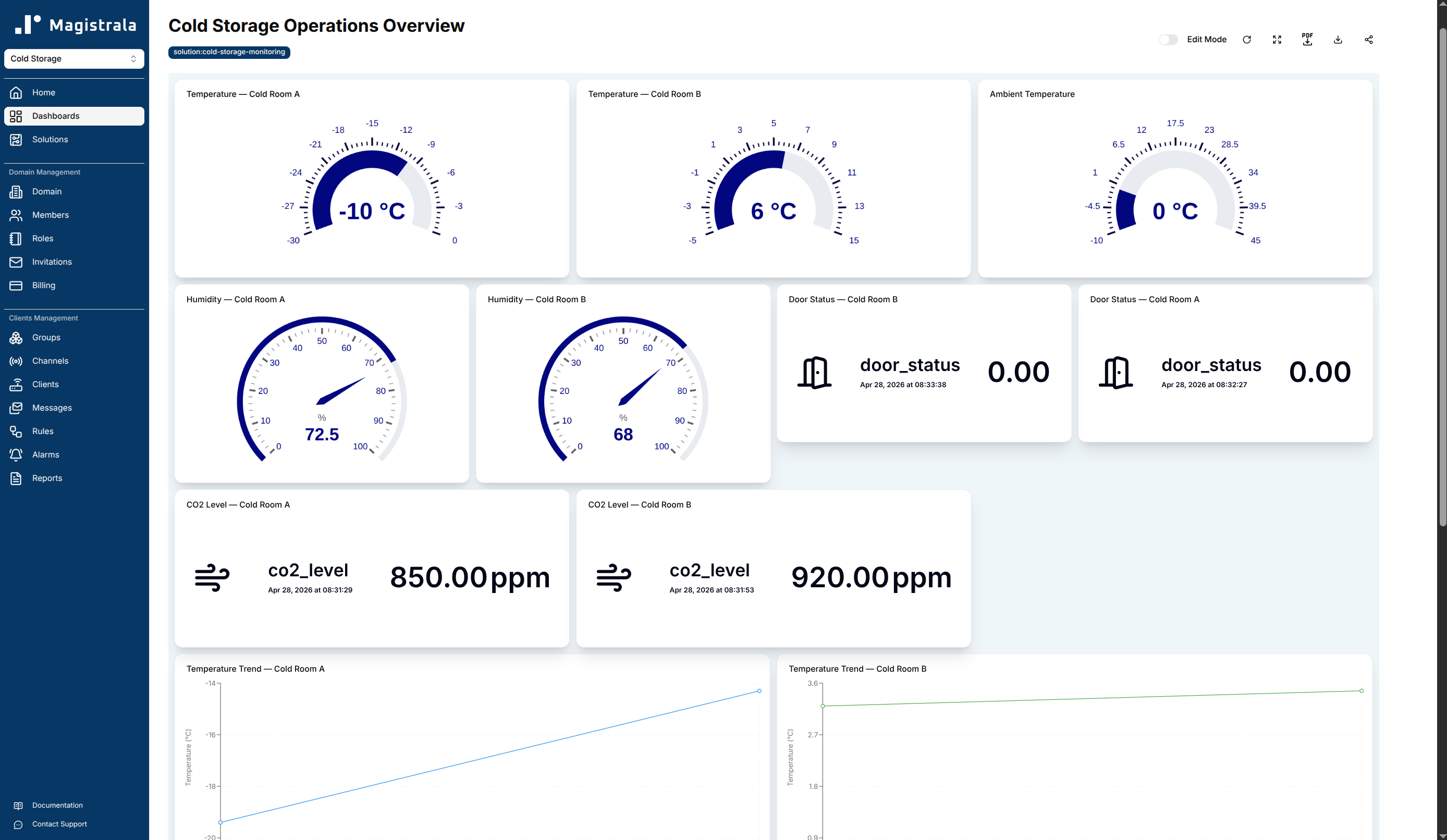Click the Members icon in sidebar
Viewport: 1447px width, 840px height.
tap(16, 215)
